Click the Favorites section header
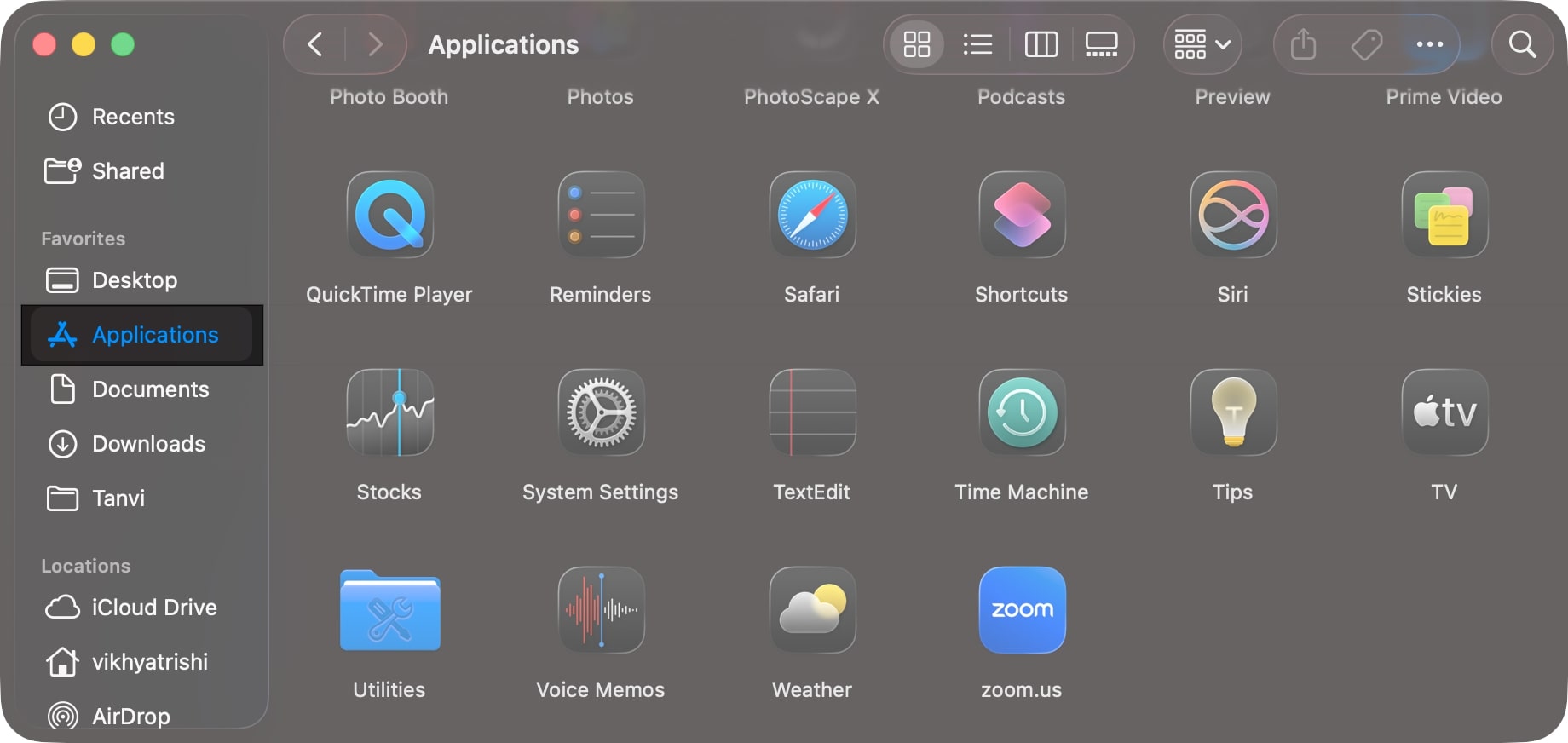The image size is (1568, 743). 84,239
